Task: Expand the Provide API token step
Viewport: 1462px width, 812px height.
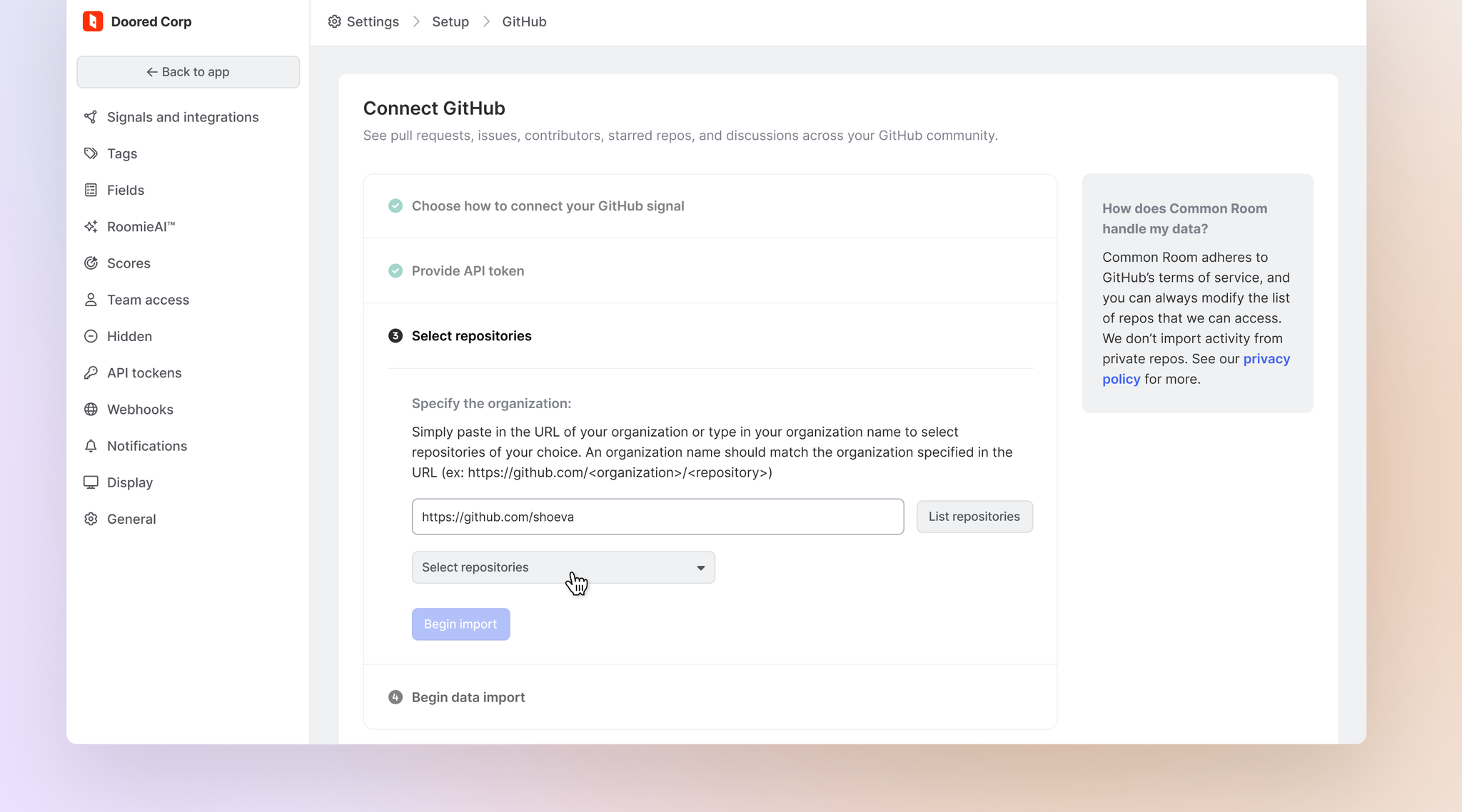Action: (468, 271)
